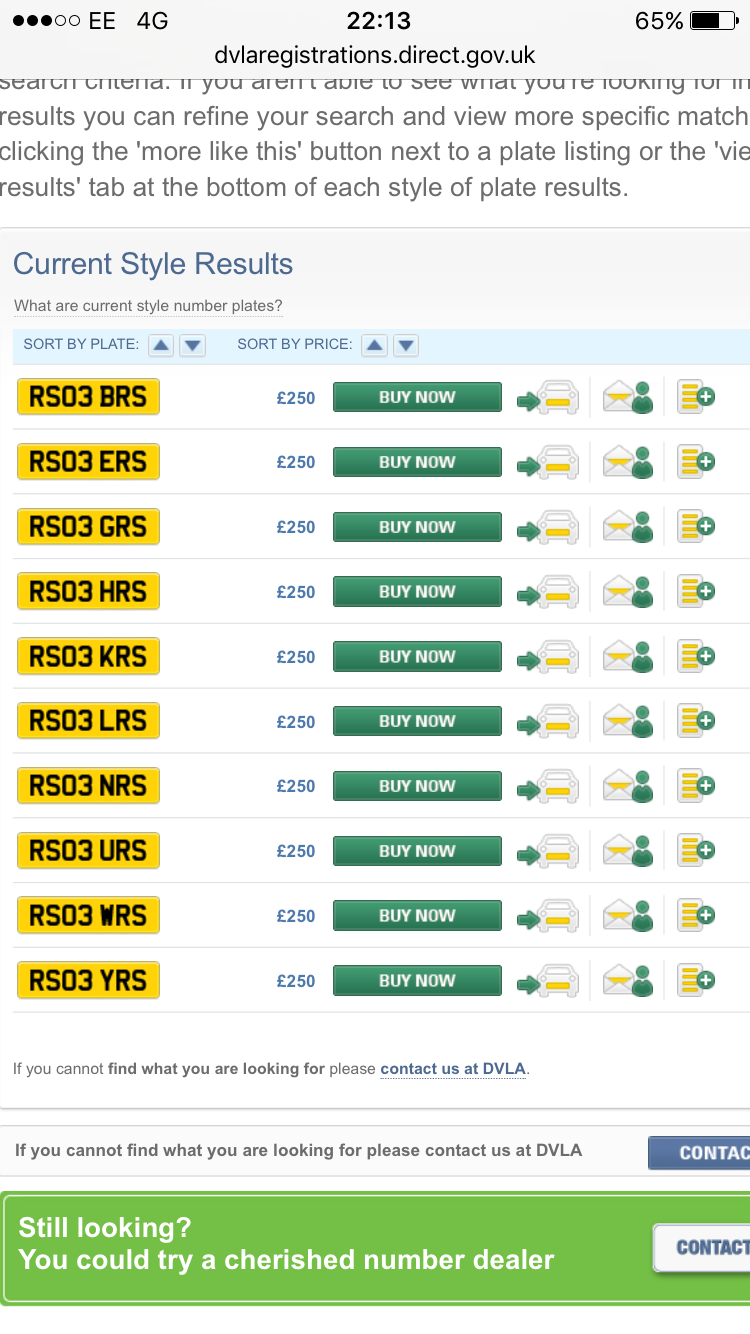Follow the 'contact us at DVLA' link
750x1334 pixels.
(x=453, y=1069)
